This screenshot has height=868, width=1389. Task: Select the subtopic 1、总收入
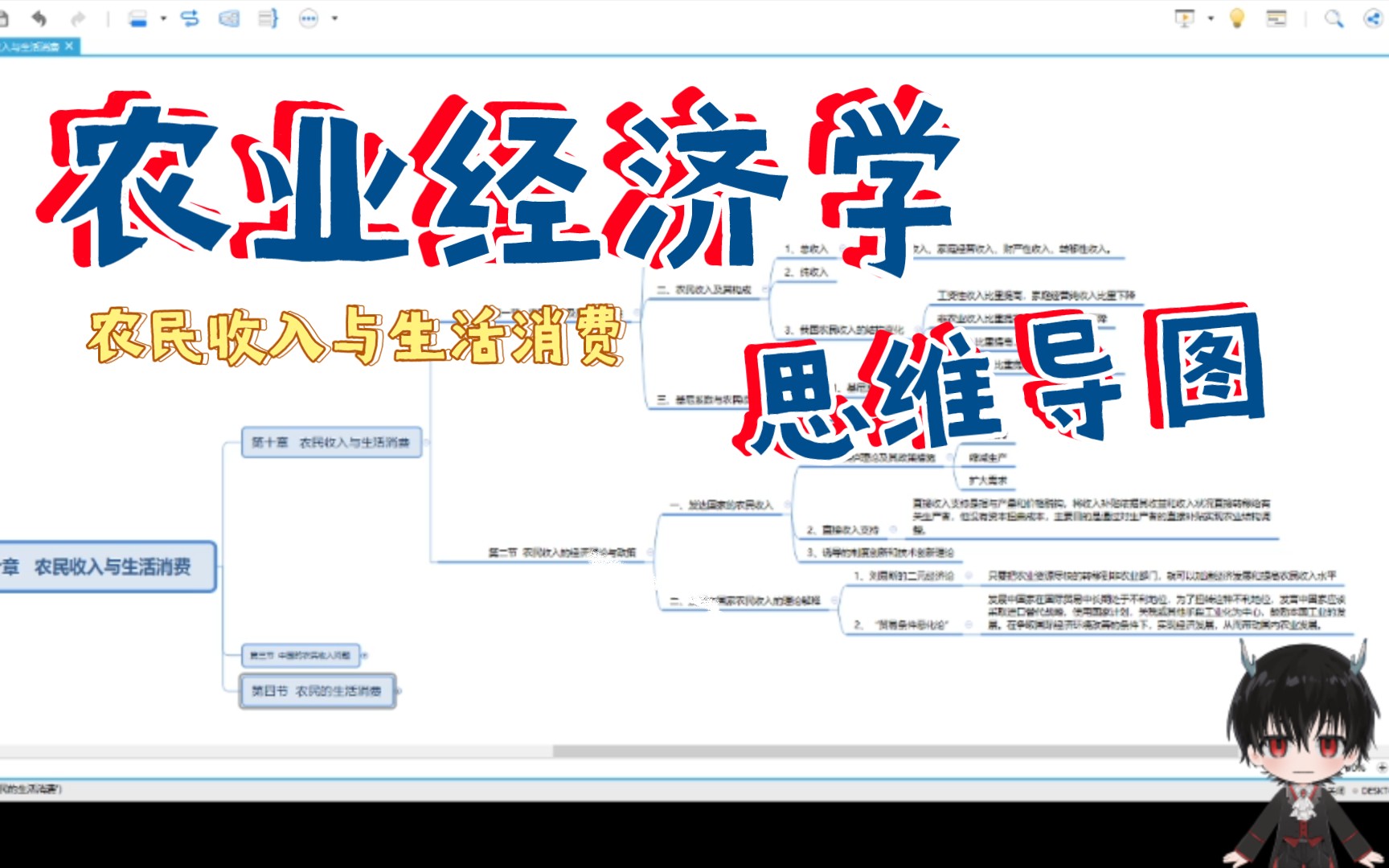coord(806,249)
